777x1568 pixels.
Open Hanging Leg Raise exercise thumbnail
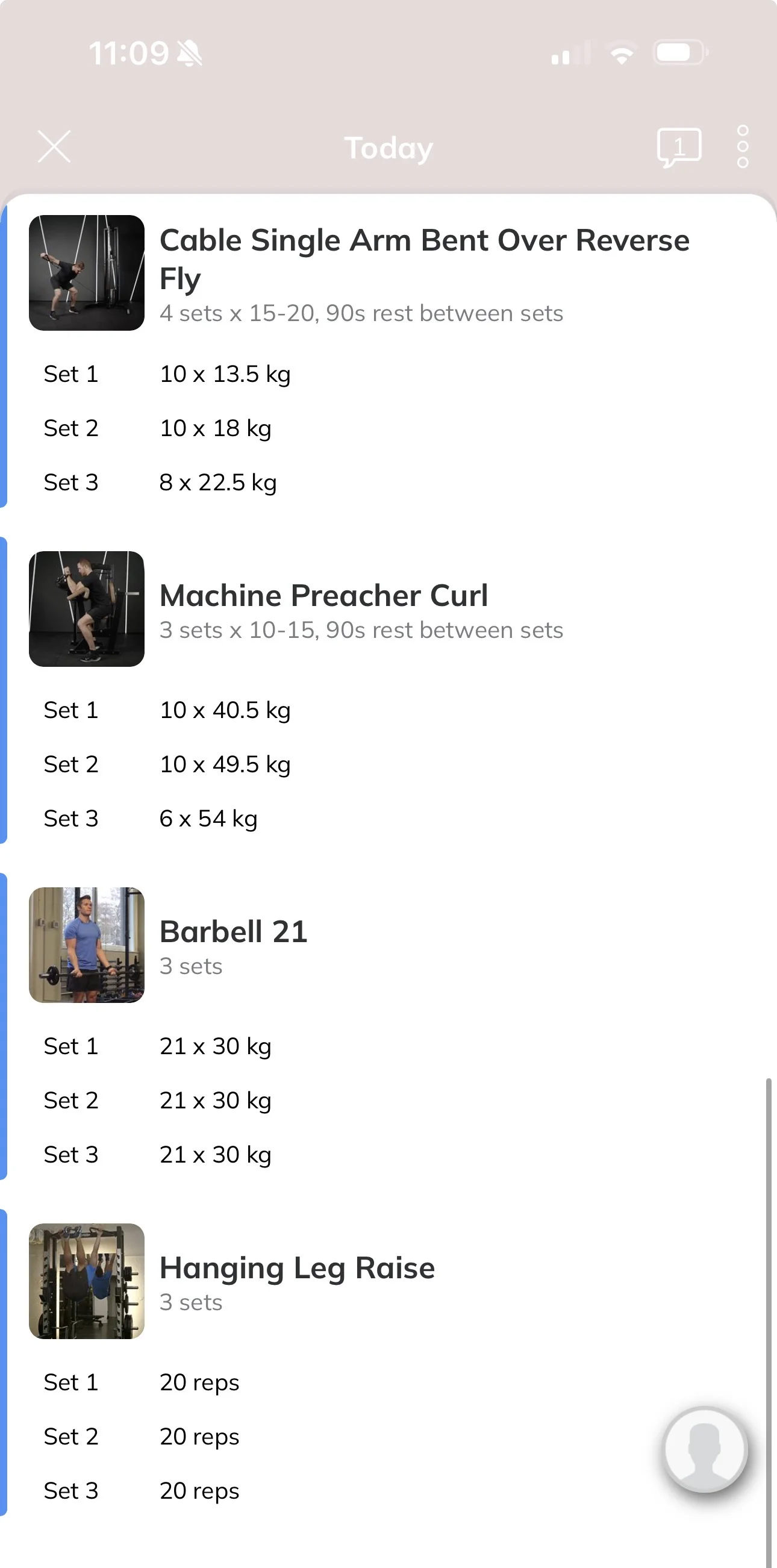(86, 1281)
